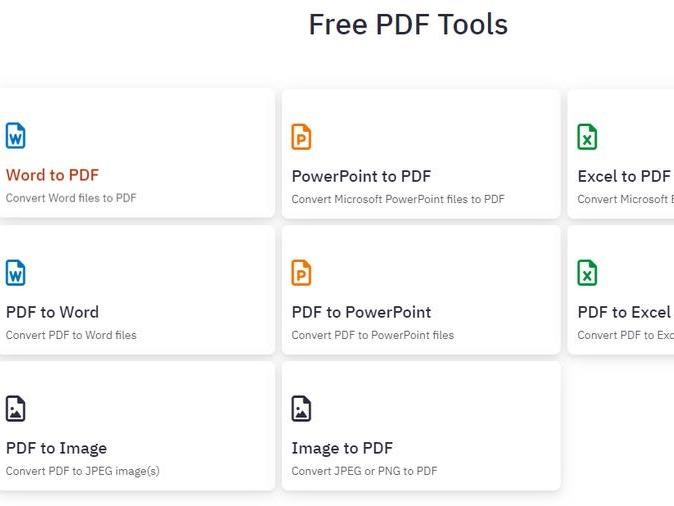Select the Image to PDF title
674x506 pixels.
(x=342, y=448)
